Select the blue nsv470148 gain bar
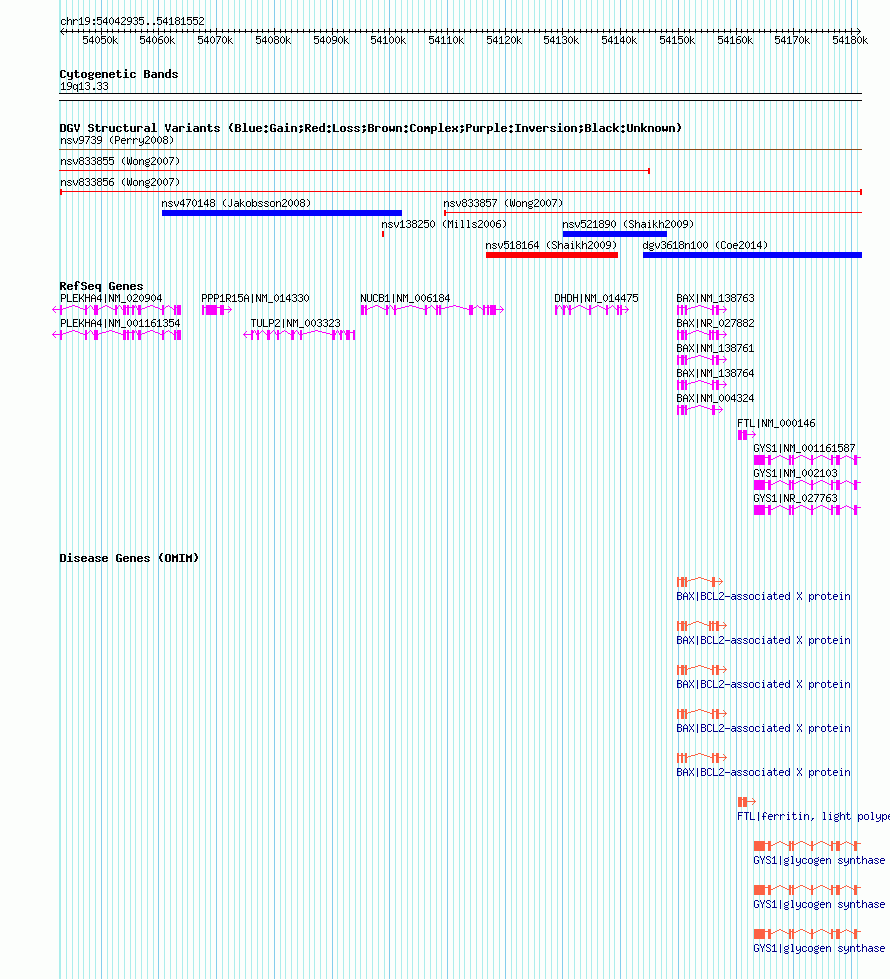The width and height of the screenshot is (890, 979). tap(282, 213)
